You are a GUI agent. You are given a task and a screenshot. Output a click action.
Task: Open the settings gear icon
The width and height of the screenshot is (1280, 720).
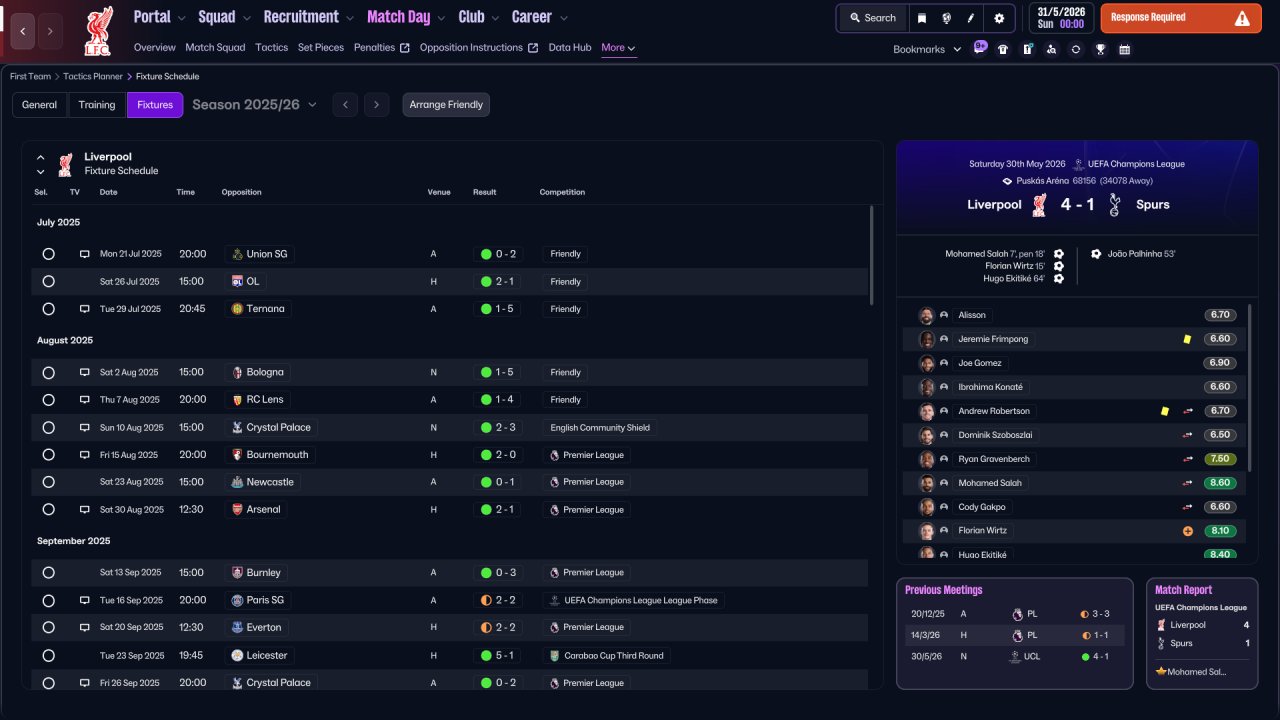pos(998,18)
